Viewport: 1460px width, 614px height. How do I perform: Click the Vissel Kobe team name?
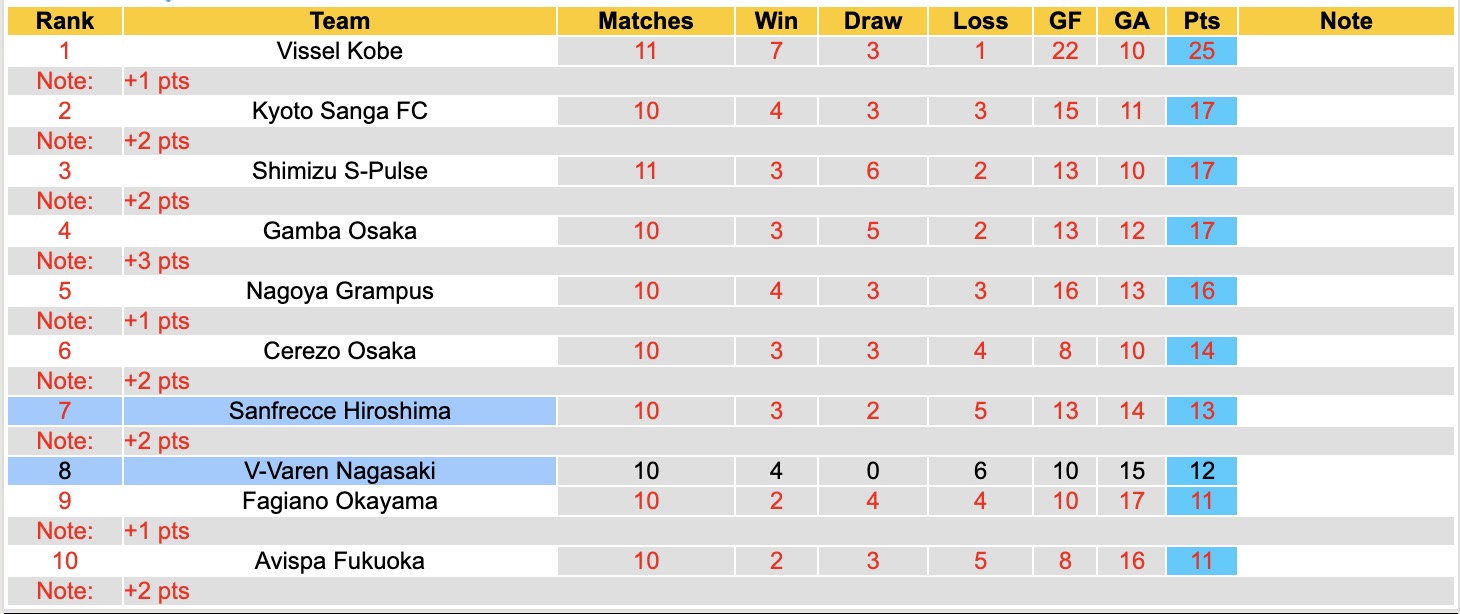[x=339, y=51]
